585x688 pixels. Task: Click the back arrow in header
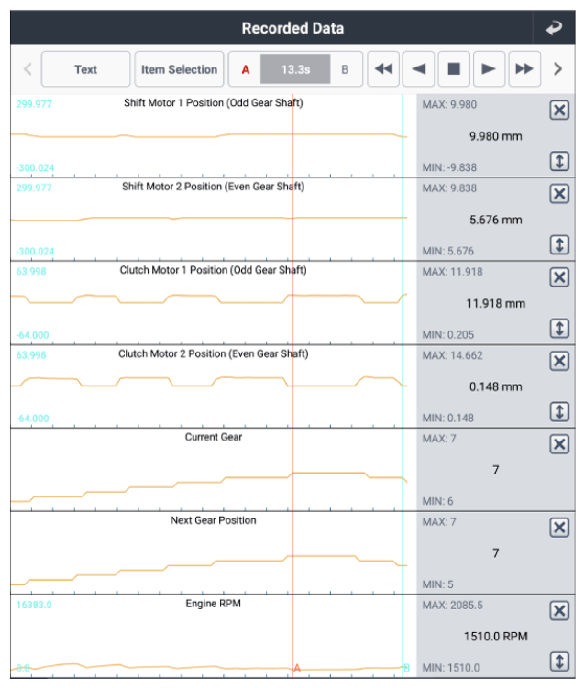(x=554, y=28)
